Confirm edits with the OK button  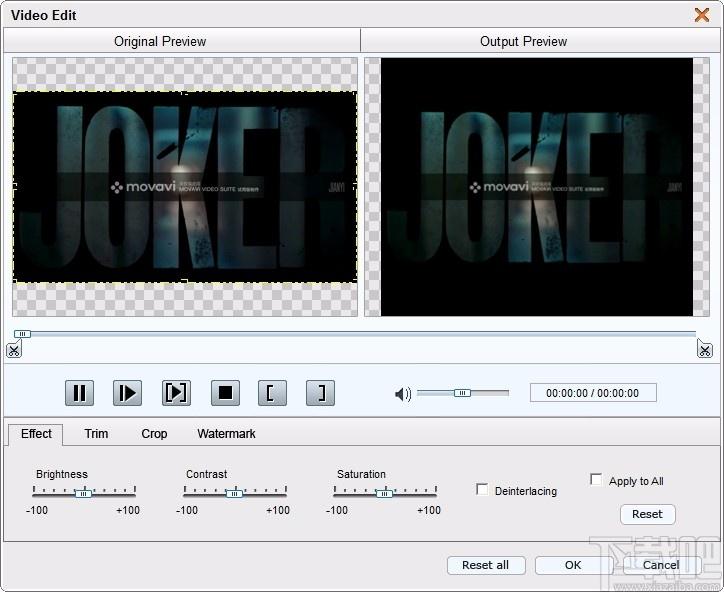(x=573, y=565)
